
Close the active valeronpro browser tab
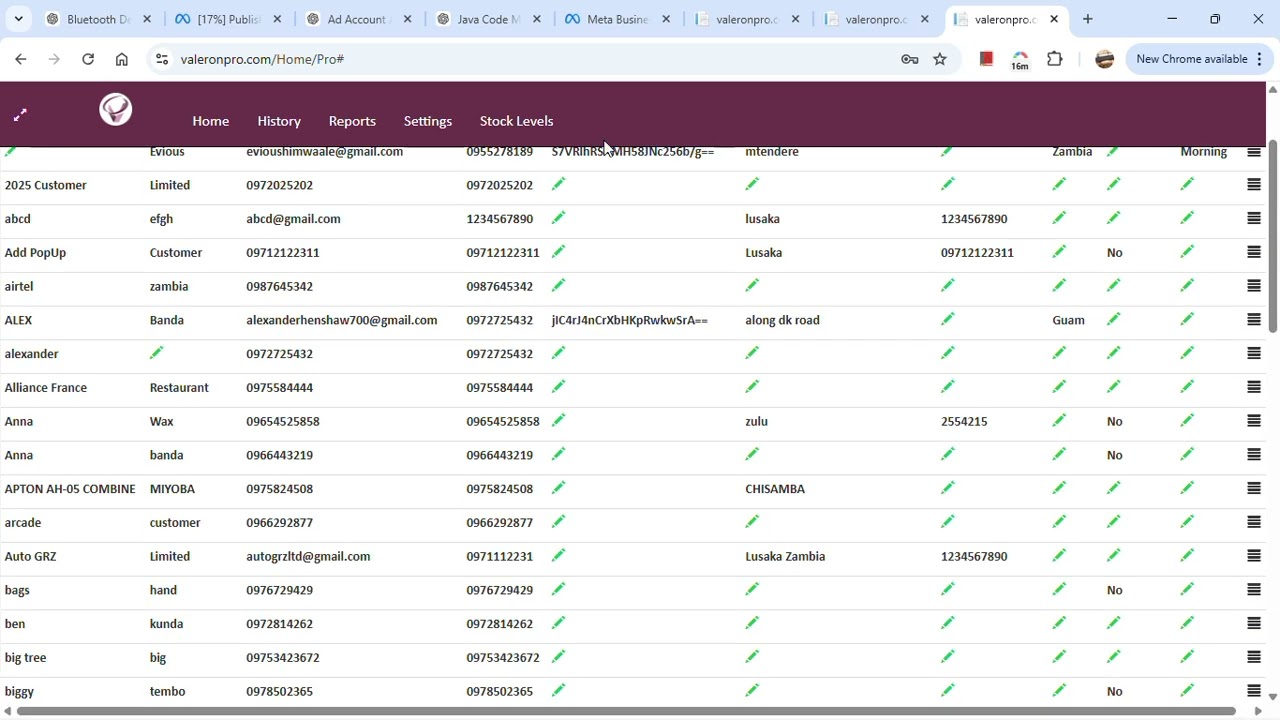point(1054,19)
